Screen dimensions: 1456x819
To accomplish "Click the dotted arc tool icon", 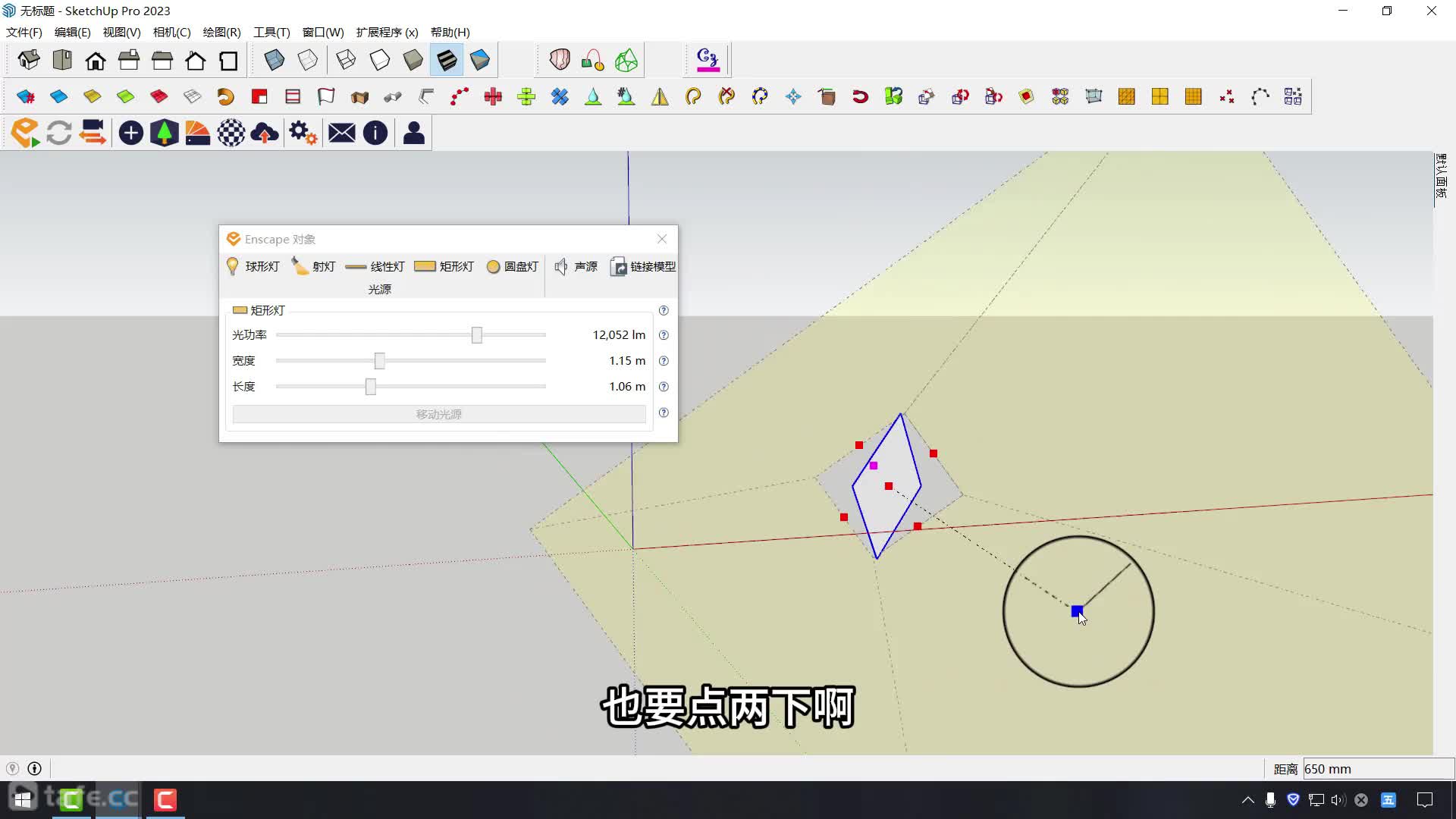I will tap(1260, 96).
